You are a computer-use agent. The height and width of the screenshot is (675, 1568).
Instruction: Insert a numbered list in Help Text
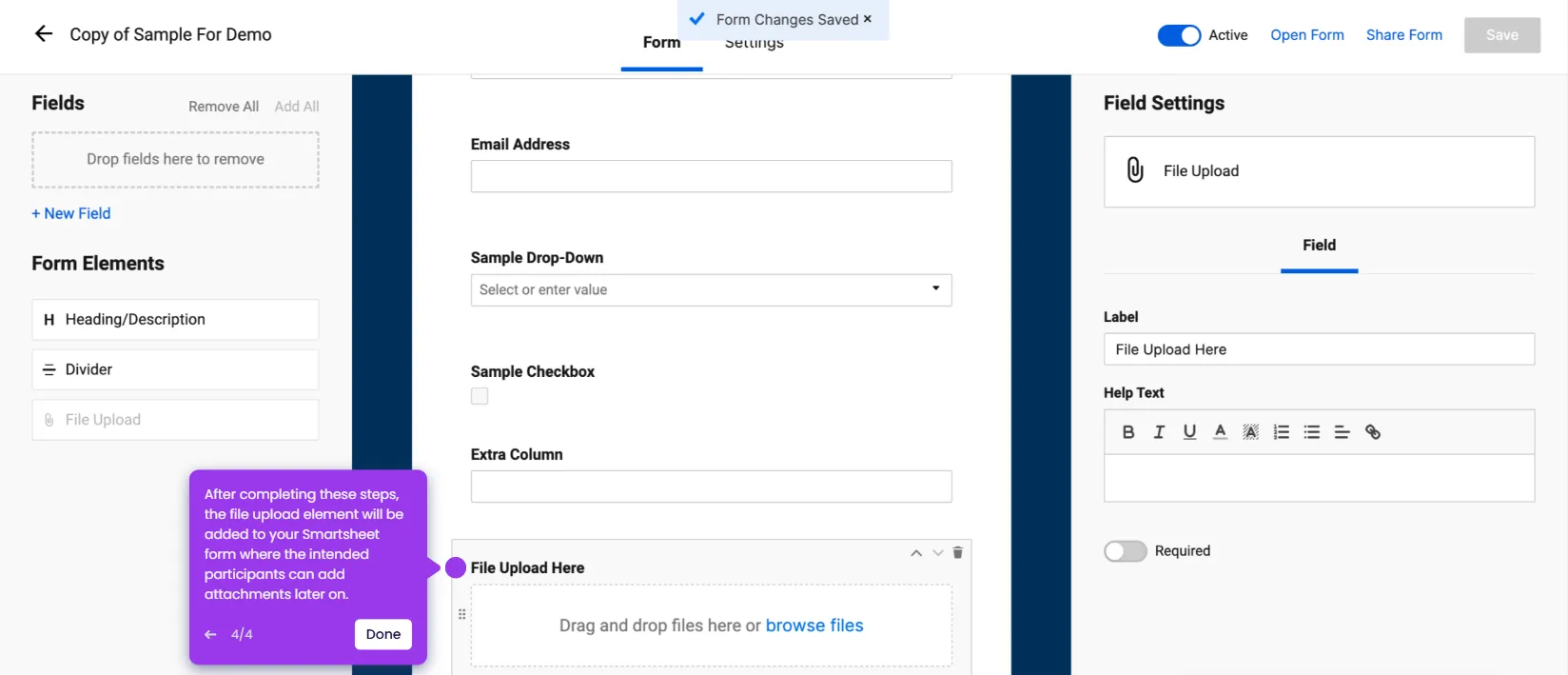pos(1281,432)
